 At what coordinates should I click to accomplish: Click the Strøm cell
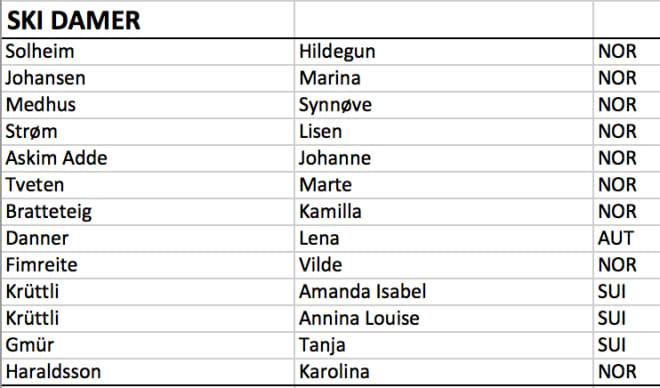coord(148,132)
